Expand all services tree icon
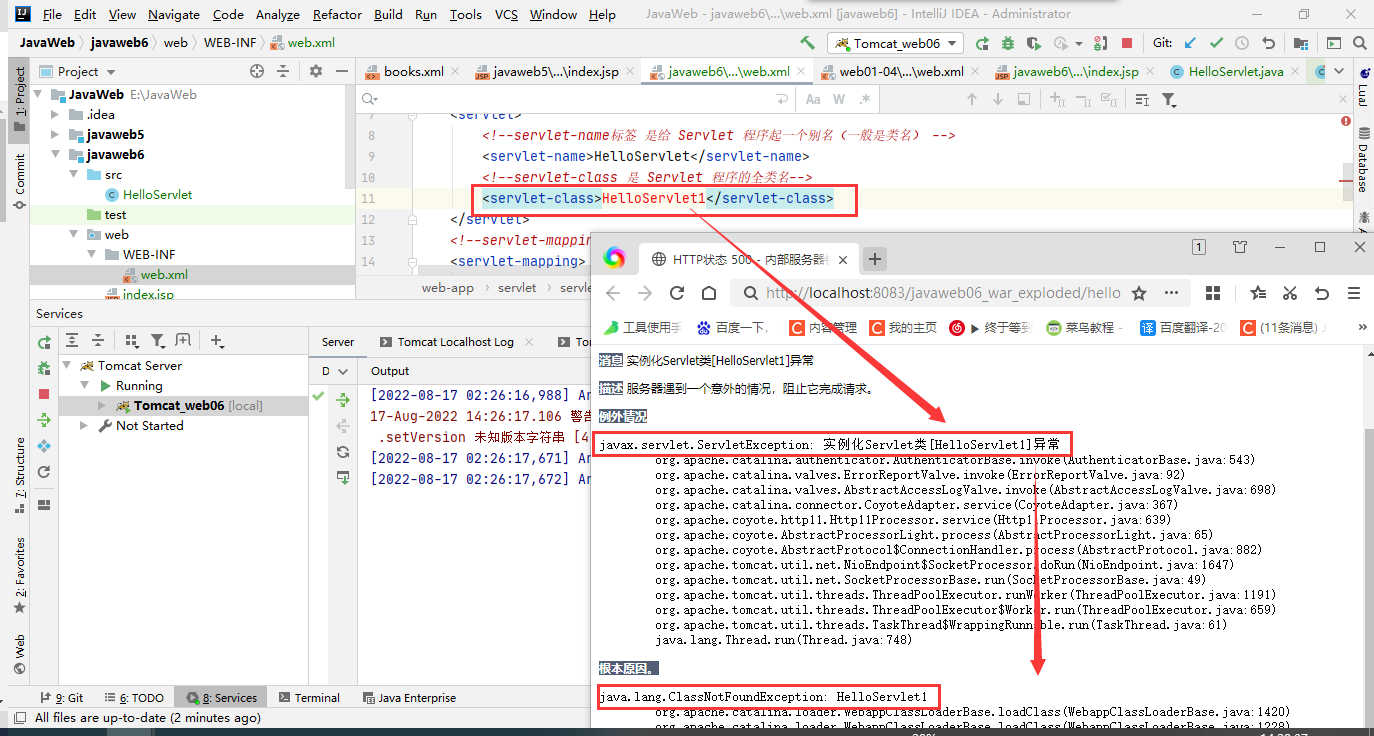 point(72,340)
